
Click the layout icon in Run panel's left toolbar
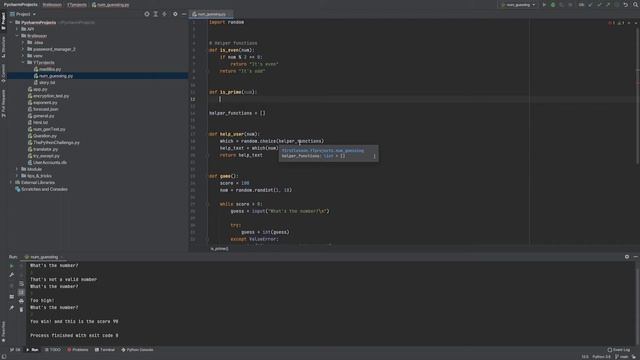[x=11, y=297]
